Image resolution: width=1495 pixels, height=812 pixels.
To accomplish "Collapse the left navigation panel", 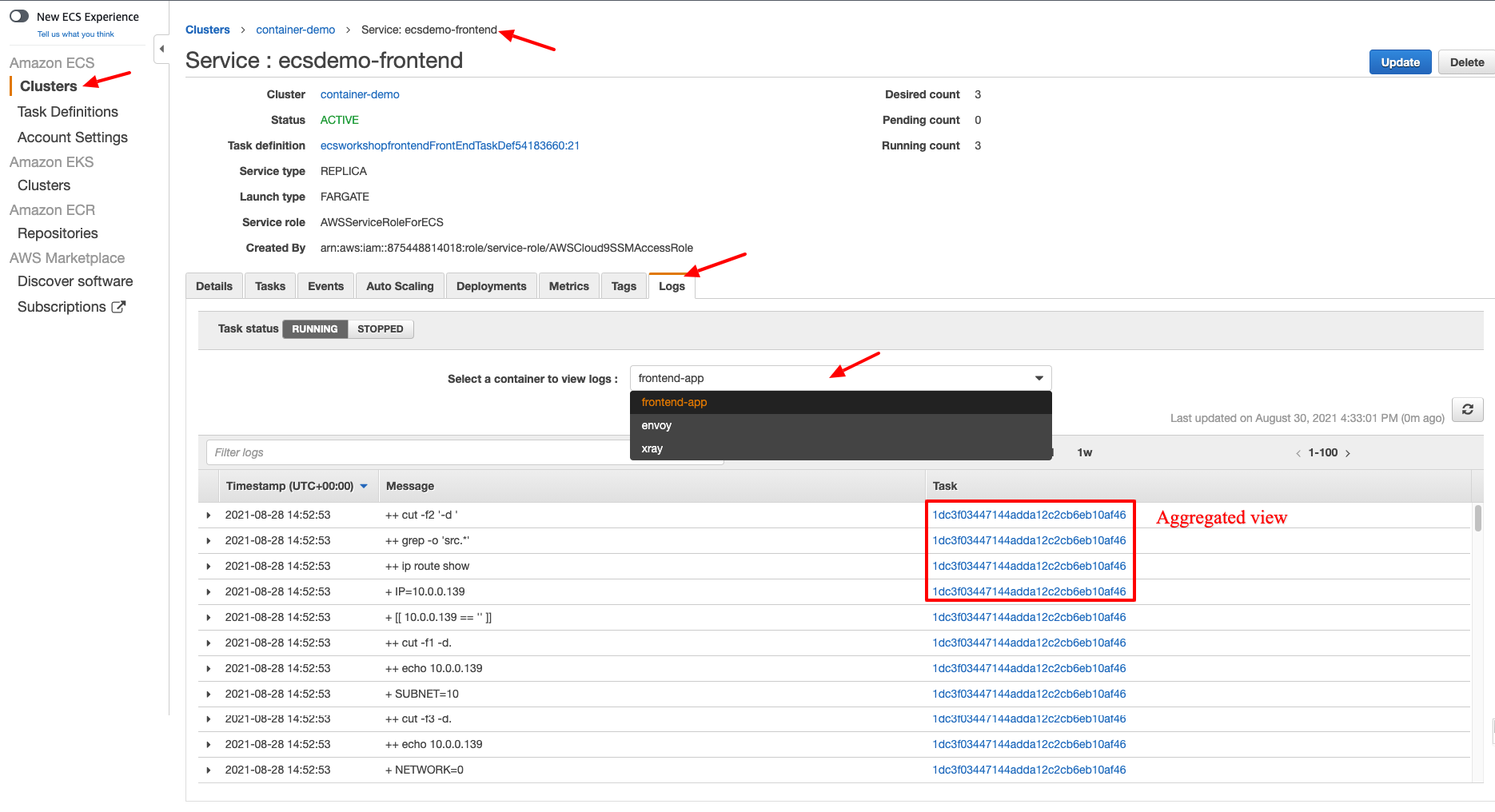I will click(x=161, y=48).
